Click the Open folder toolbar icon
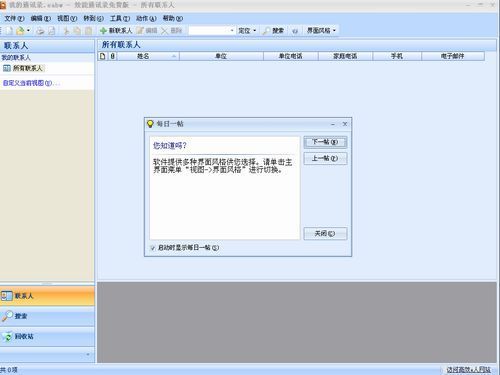The width and height of the screenshot is (500, 375). 20,31
